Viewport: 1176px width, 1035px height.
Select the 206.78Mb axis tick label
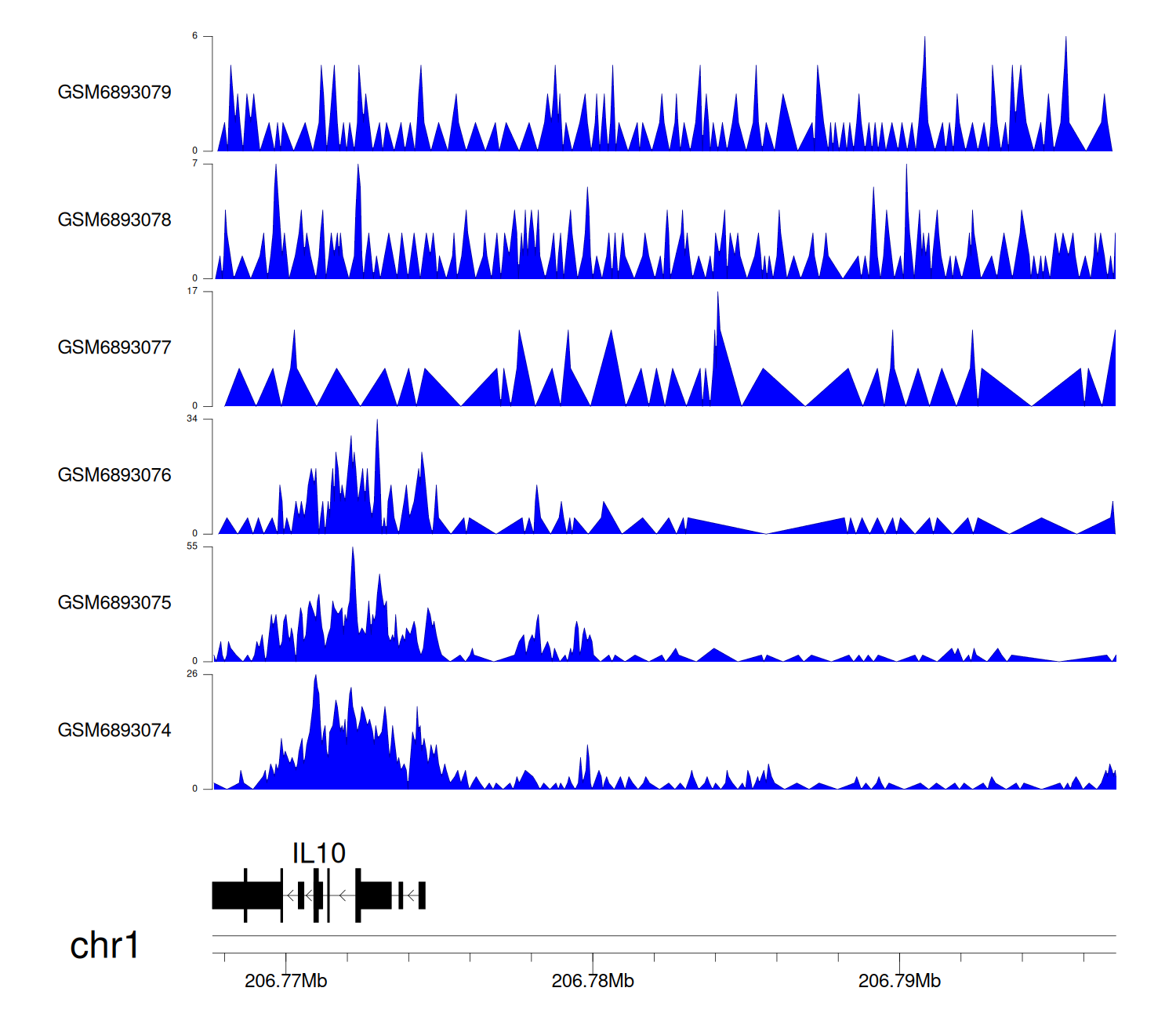click(x=593, y=981)
